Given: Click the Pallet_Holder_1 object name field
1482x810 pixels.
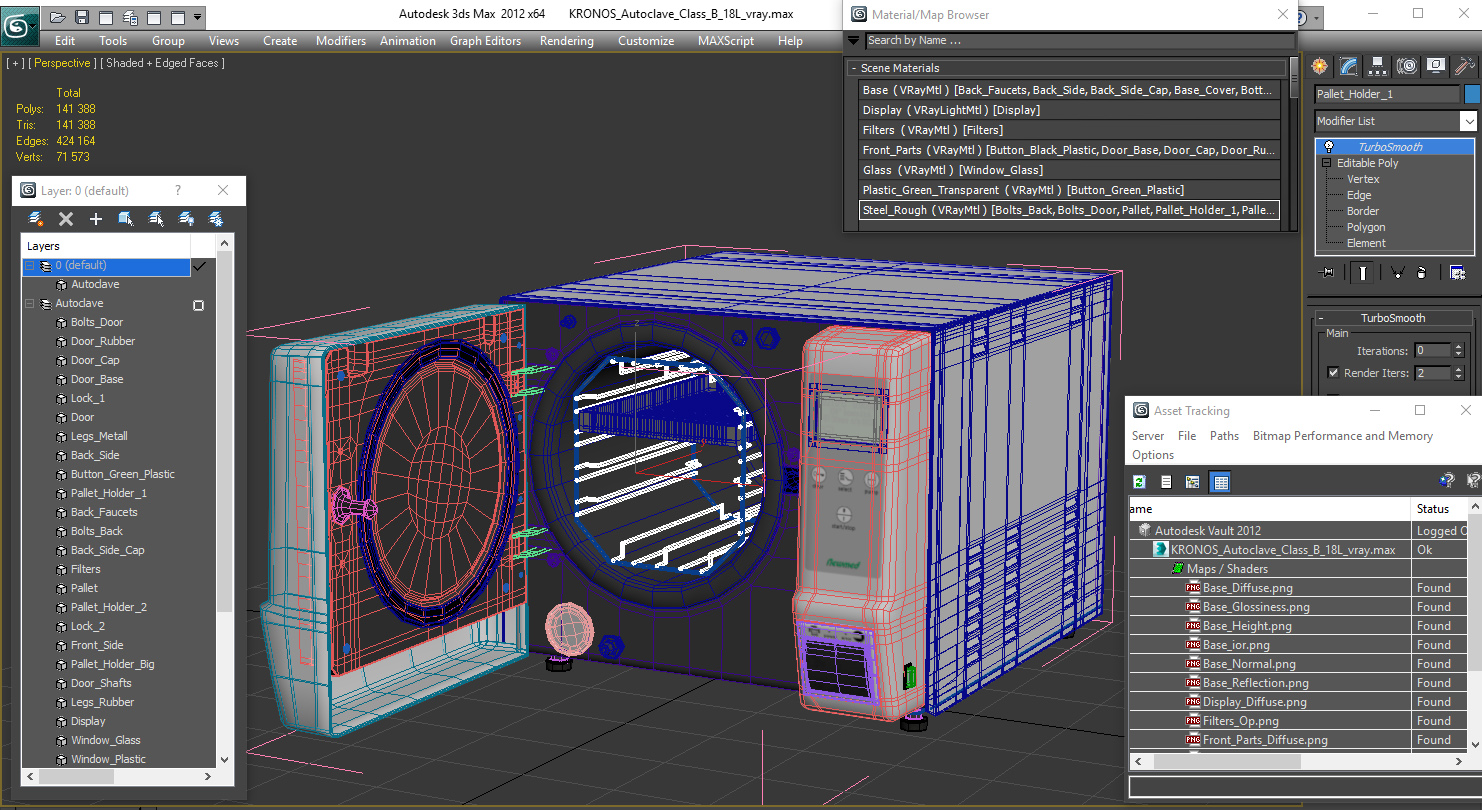Looking at the screenshot, I should [x=1387, y=94].
